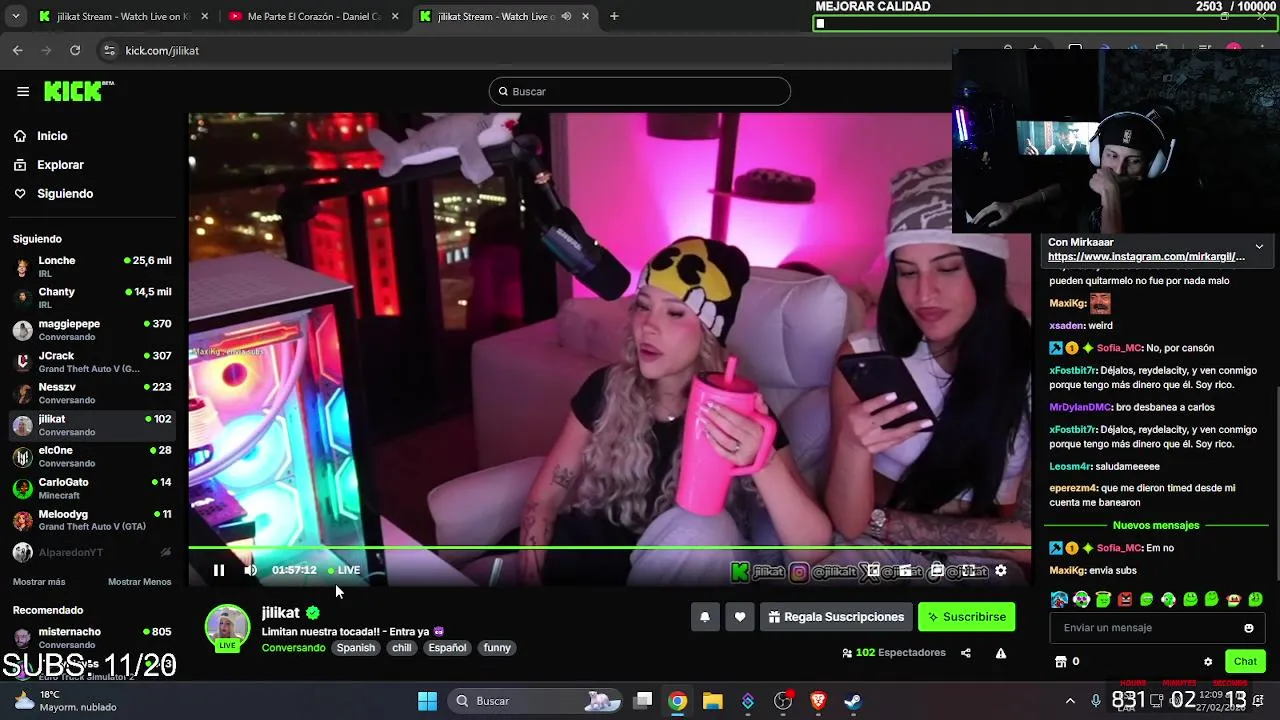The height and width of the screenshot is (720, 1280).
Task: Open Chanty channel in sidebar
Action: pos(93,298)
